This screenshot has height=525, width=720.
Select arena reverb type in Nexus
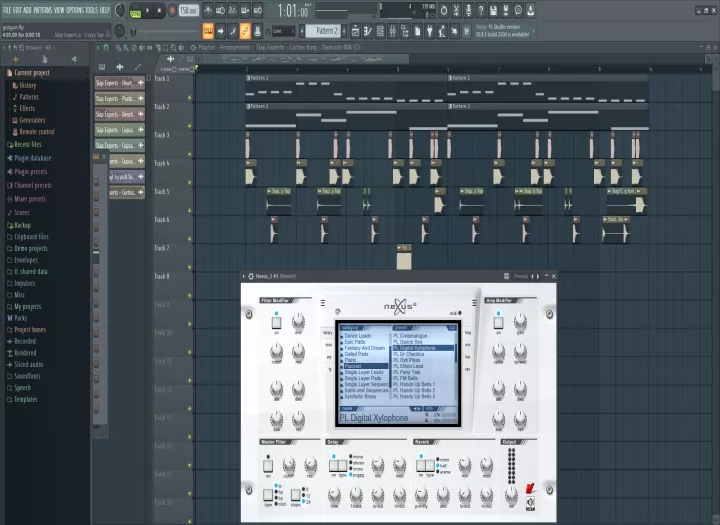coord(443,472)
